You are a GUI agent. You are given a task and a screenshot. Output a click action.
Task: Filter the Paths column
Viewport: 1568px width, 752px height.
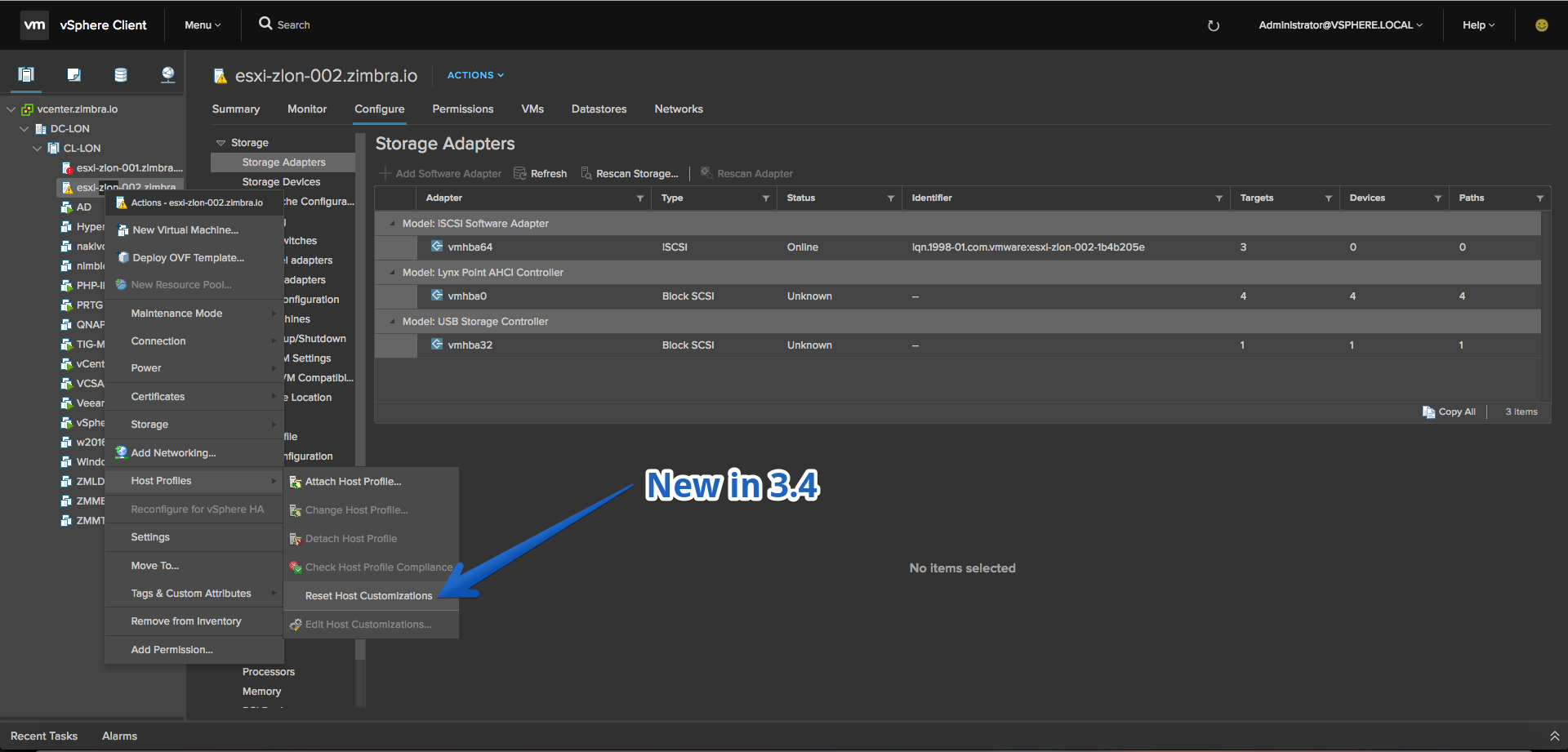[x=1540, y=198]
